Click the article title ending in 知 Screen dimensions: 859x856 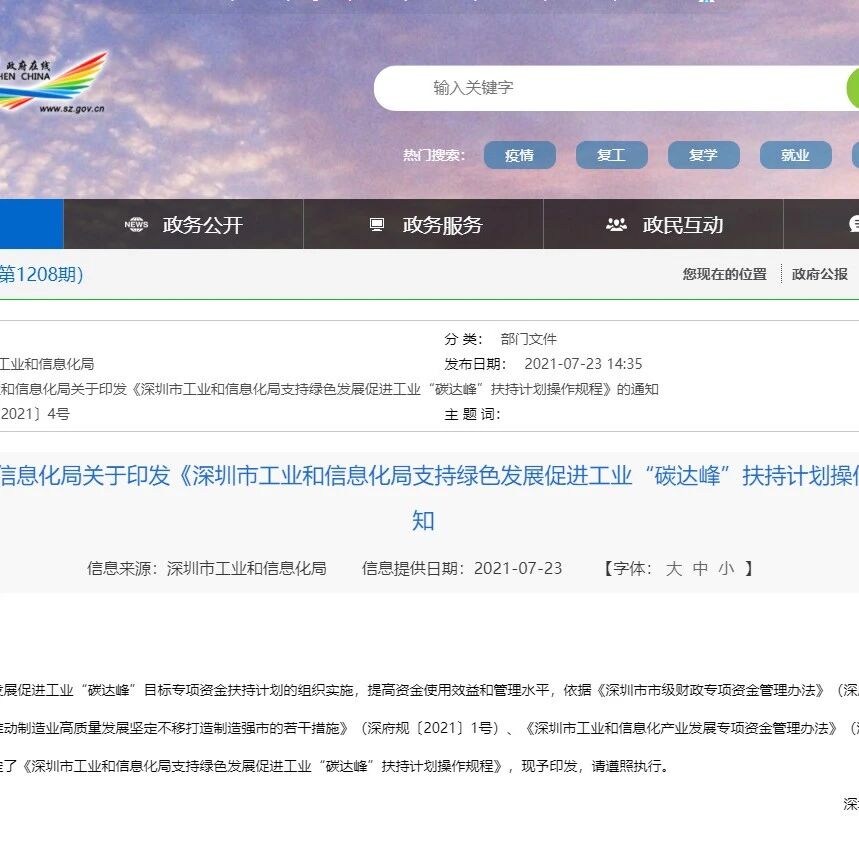point(430,498)
